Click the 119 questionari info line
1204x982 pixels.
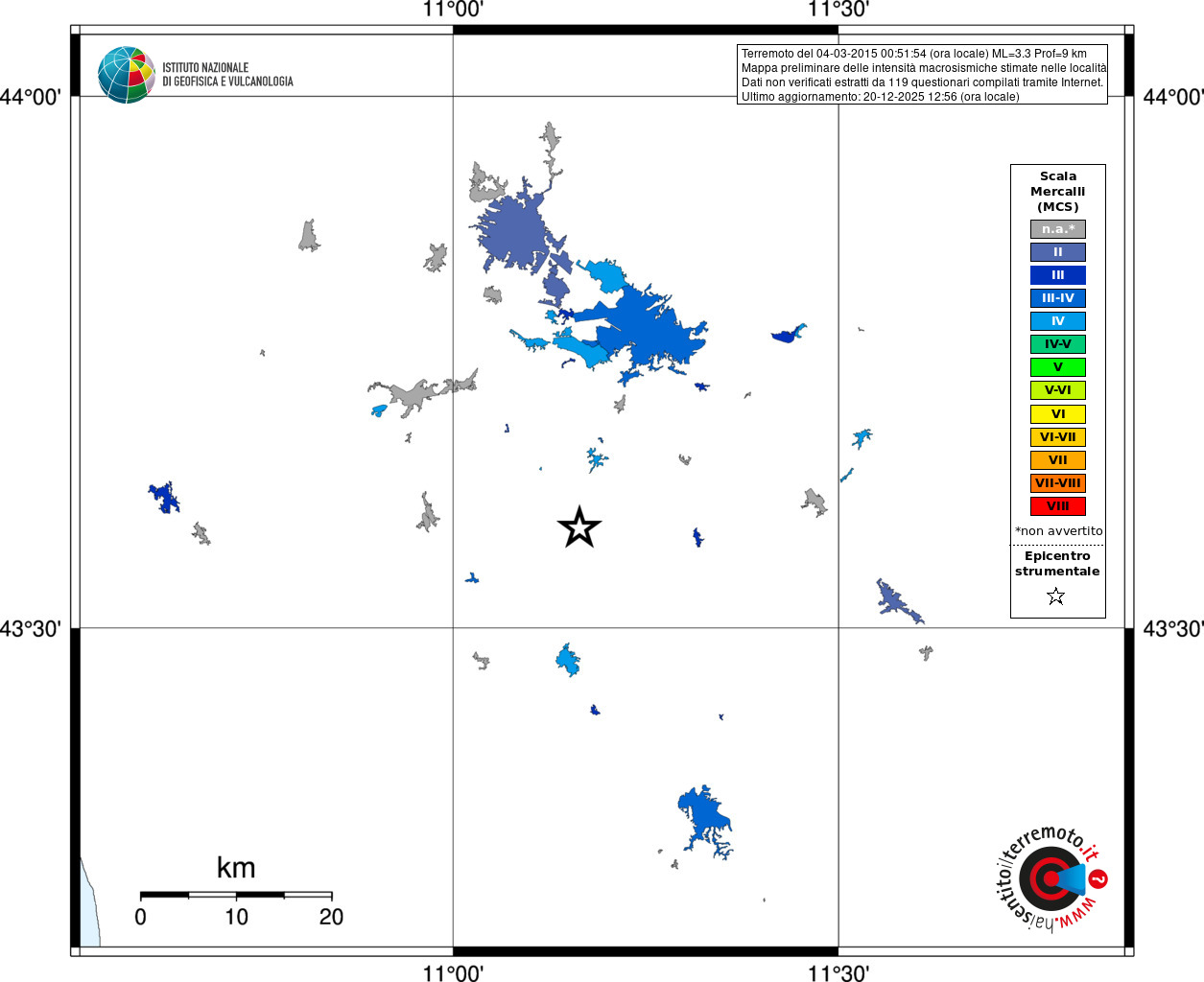[922, 82]
